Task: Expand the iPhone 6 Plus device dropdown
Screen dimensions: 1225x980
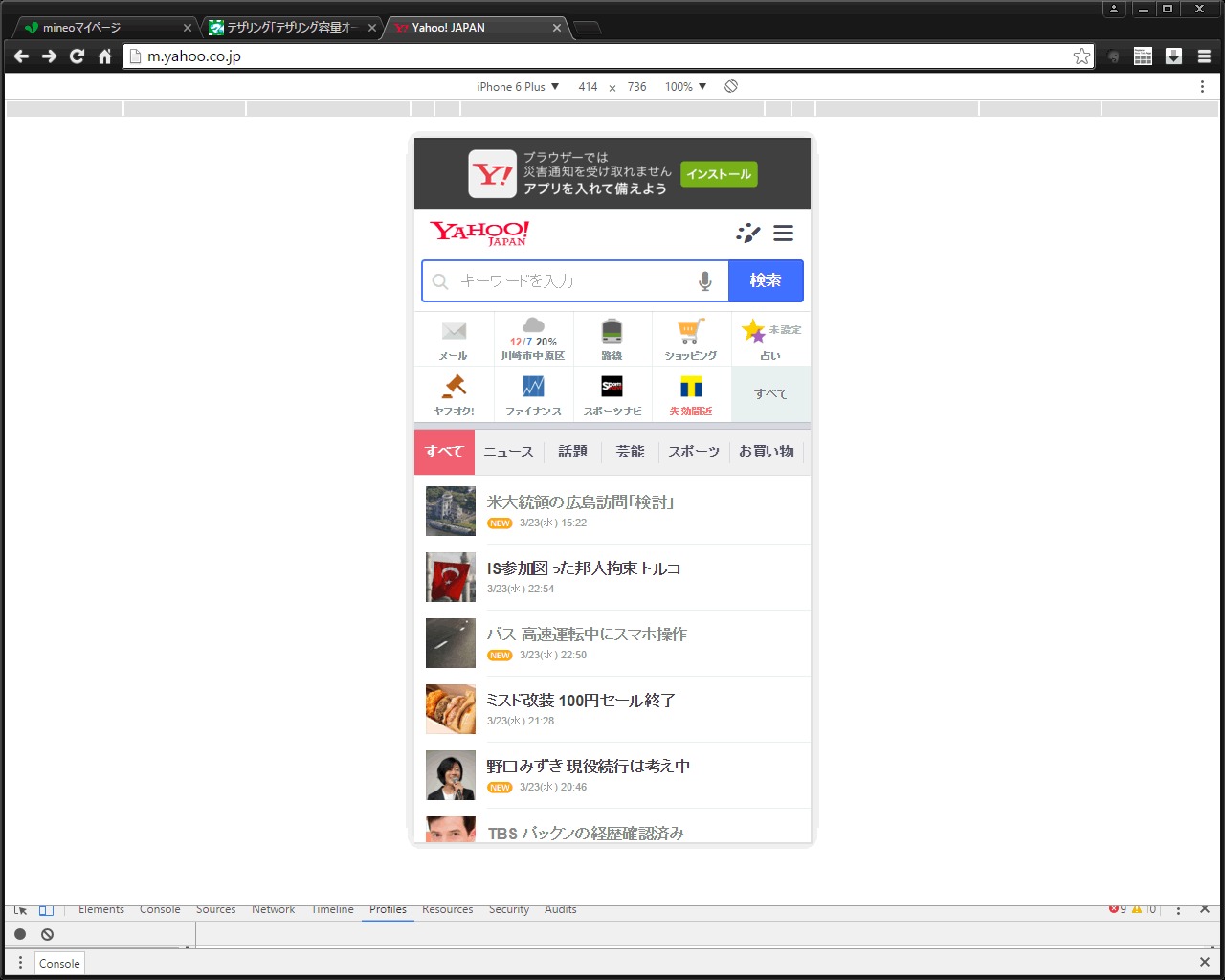Action: coord(518,86)
